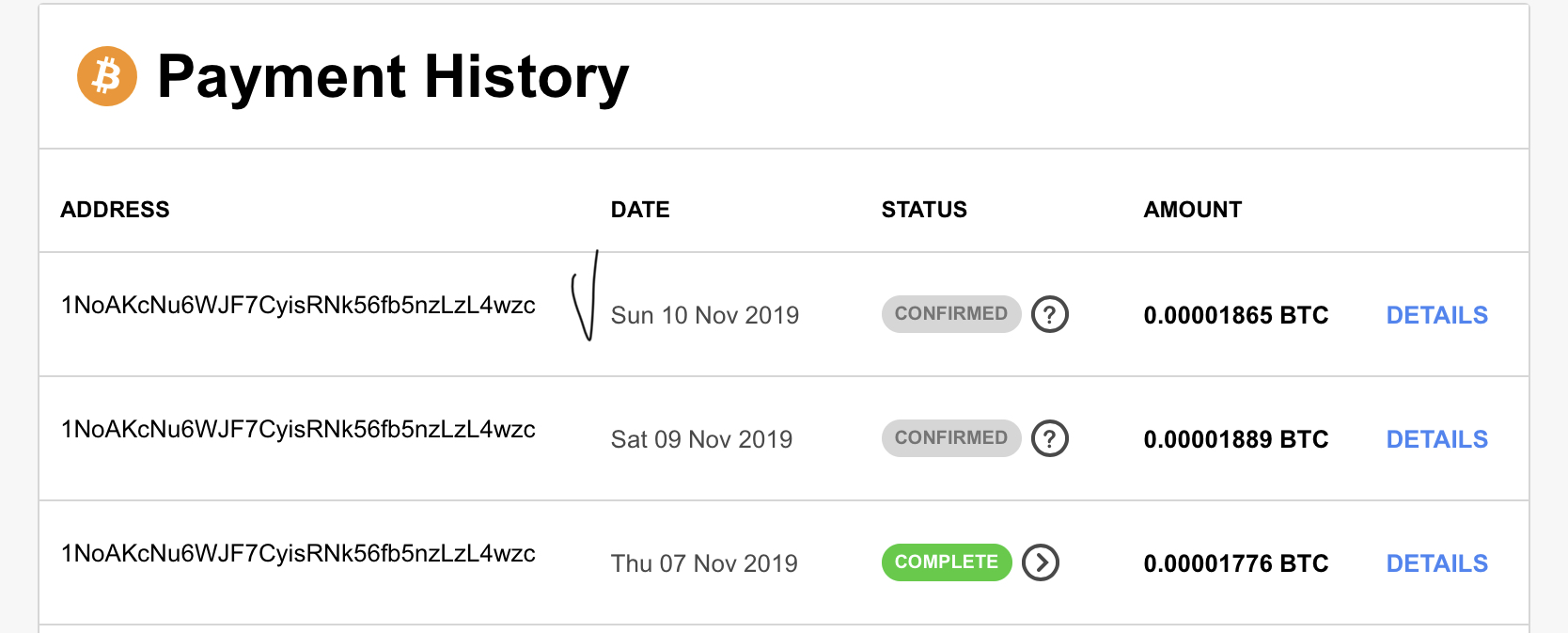Click the ADDRESS column header
The height and width of the screenshot is (633, 1568).
coord(115,210)
